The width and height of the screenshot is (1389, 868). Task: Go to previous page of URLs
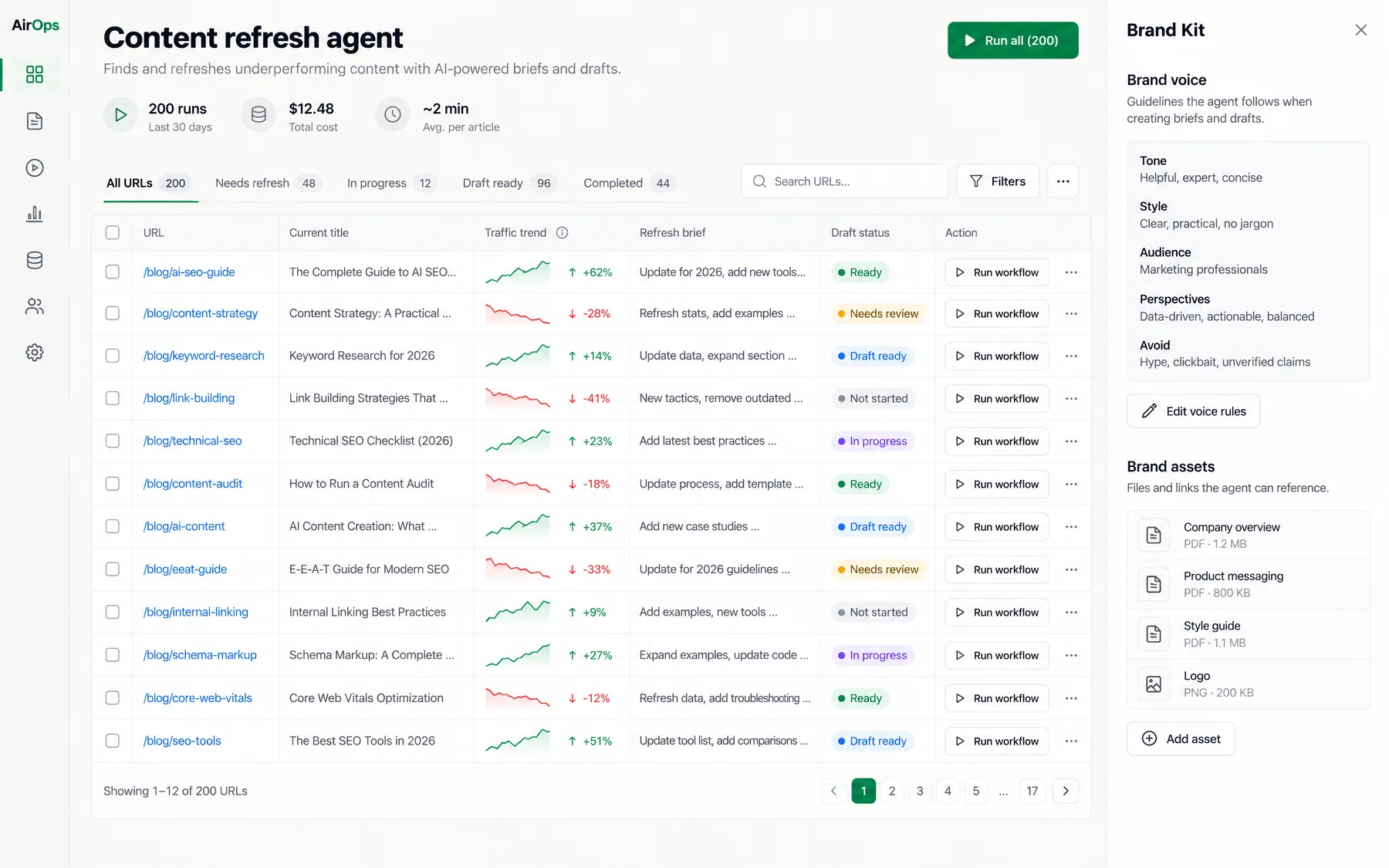tap(833, 791)
